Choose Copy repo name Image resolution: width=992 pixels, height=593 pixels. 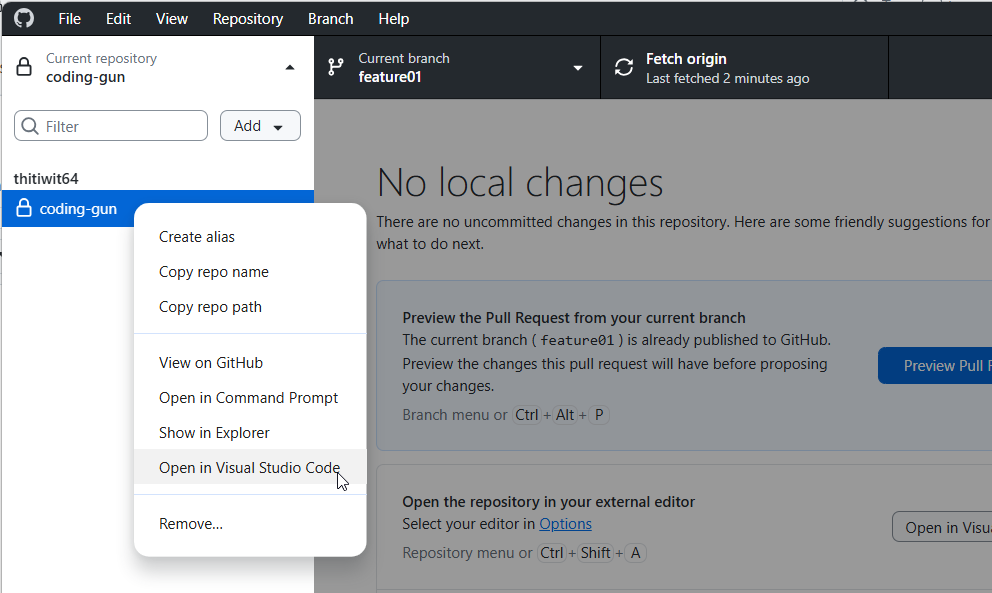[x=250, y=272]
